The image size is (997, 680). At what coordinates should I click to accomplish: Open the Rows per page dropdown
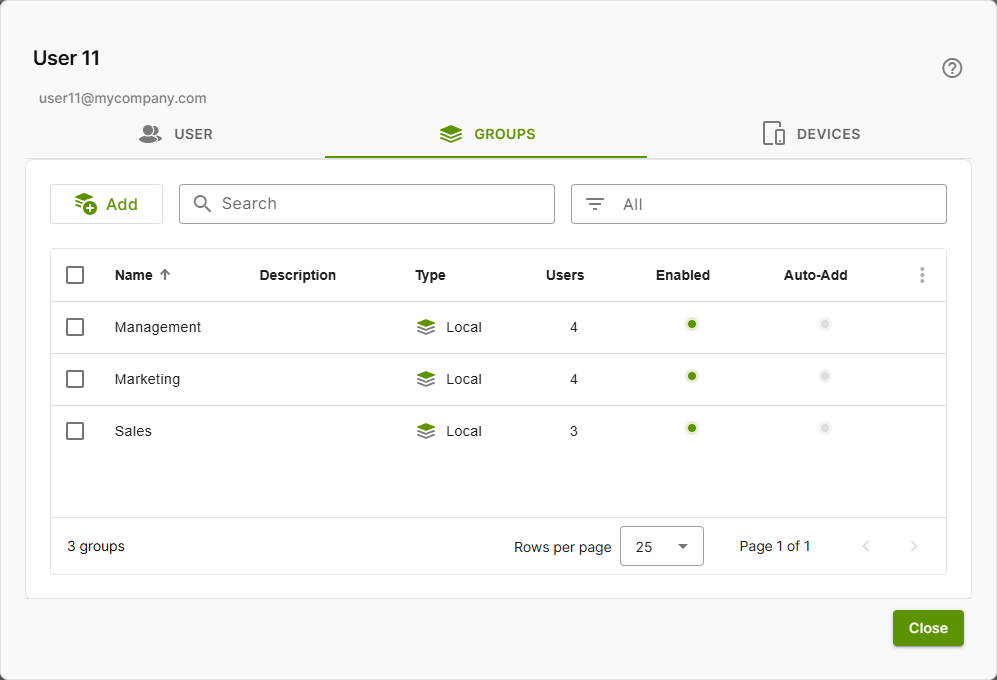tap(661, 546)
